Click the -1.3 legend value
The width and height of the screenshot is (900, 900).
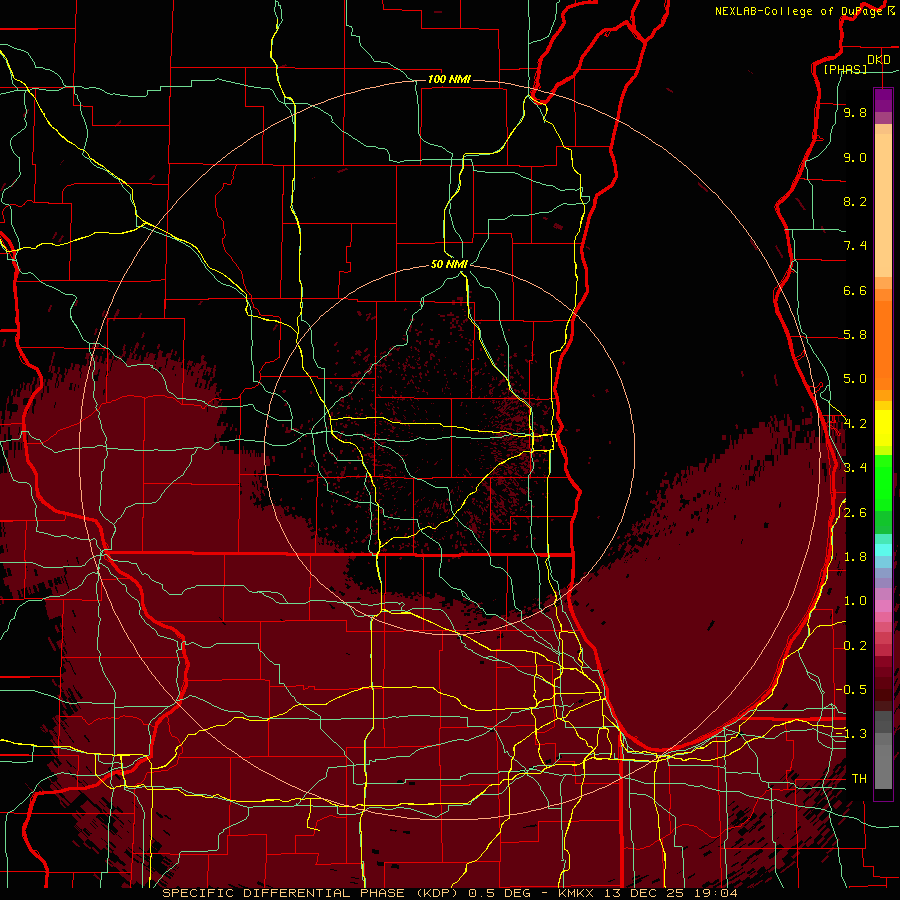(851, 734)
